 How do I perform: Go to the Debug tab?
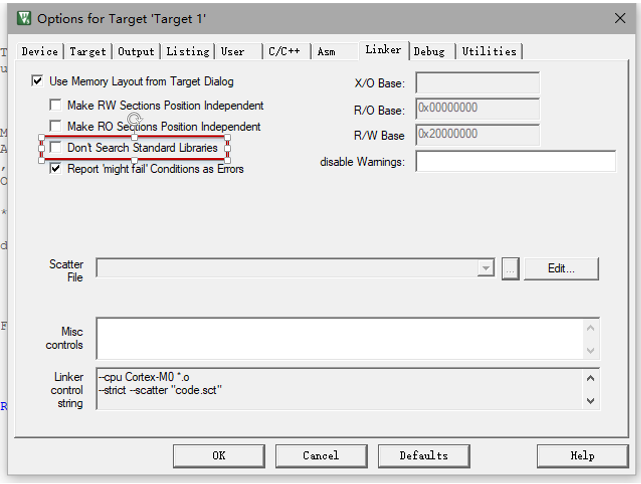(429, 52)
